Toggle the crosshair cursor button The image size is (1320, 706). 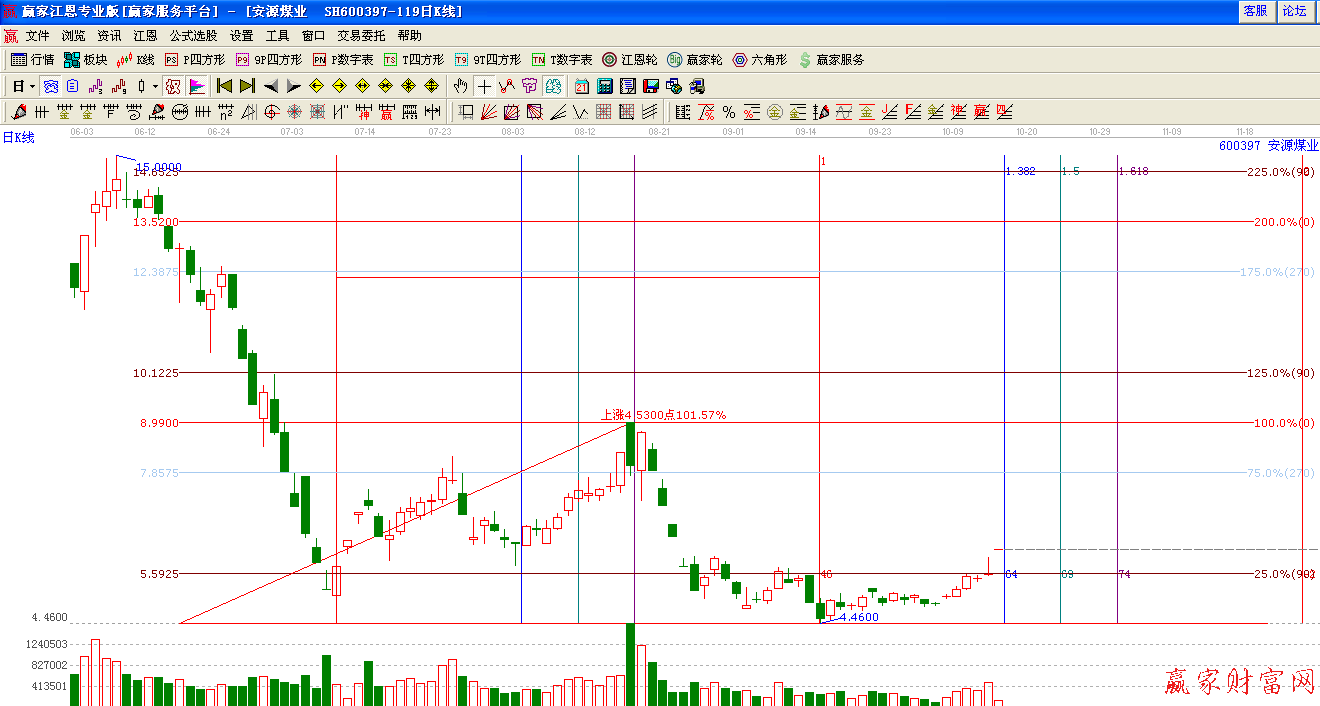(x=484, y=86)
